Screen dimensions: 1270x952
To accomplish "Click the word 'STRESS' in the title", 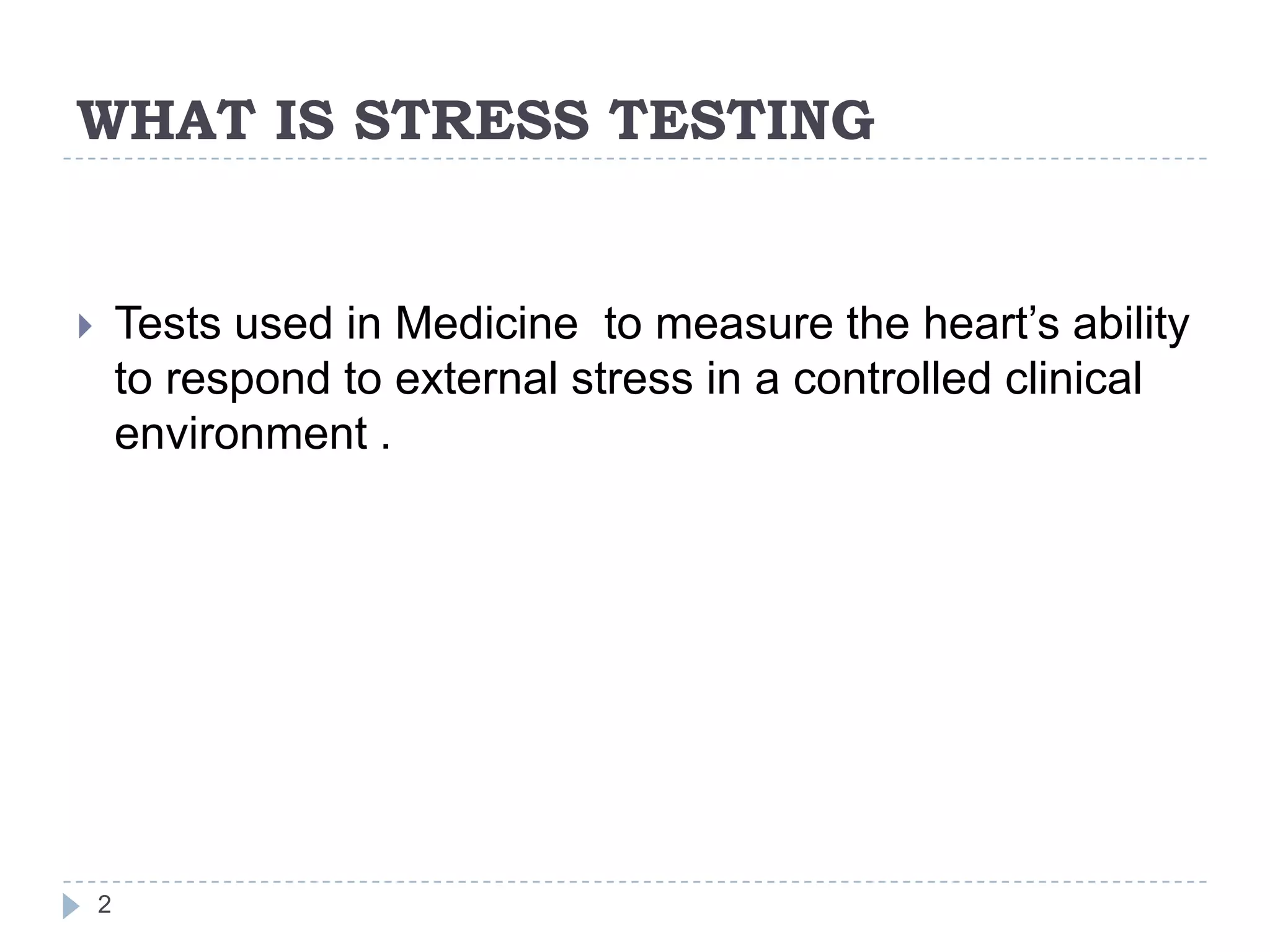I will [x=471, y=121].
